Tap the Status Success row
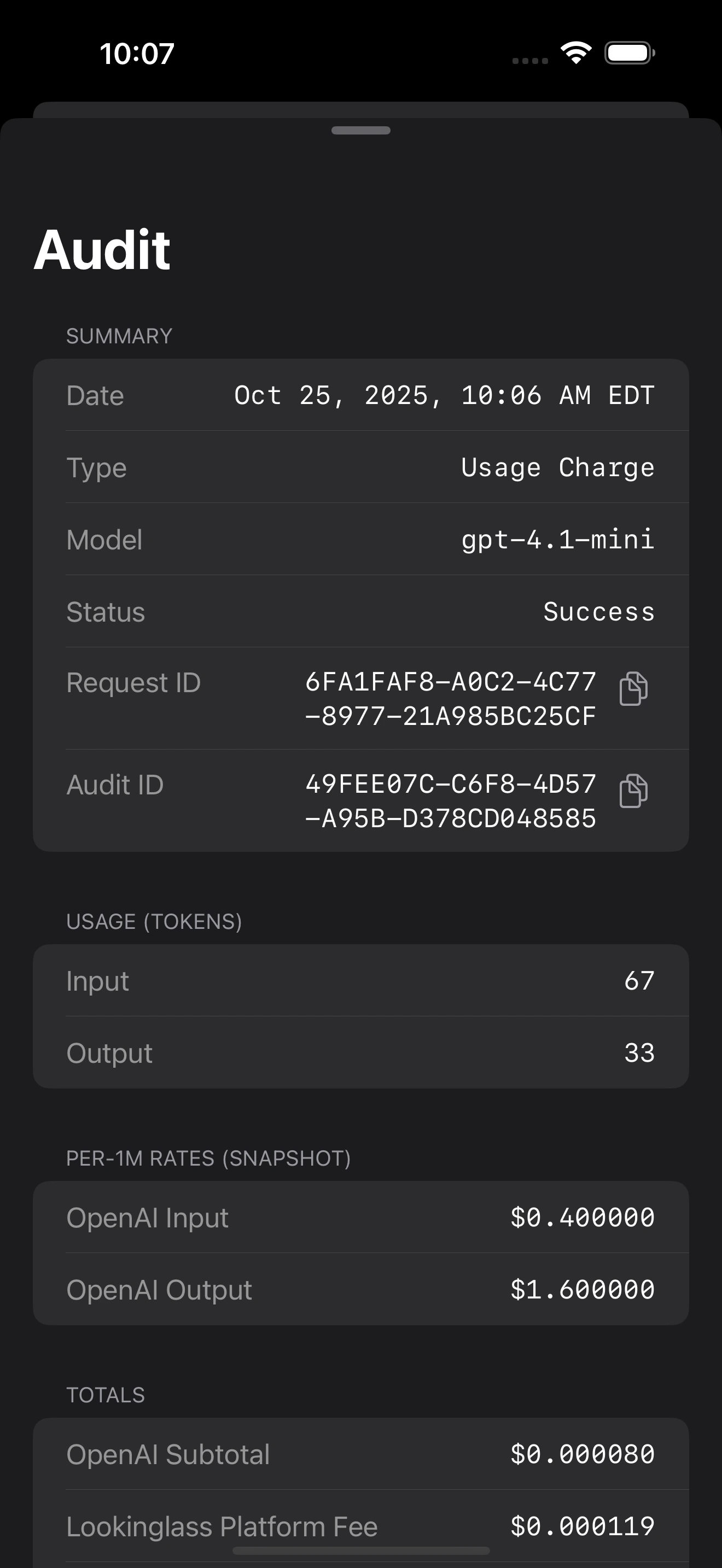The image size is (722, 1568). (361, 612)
